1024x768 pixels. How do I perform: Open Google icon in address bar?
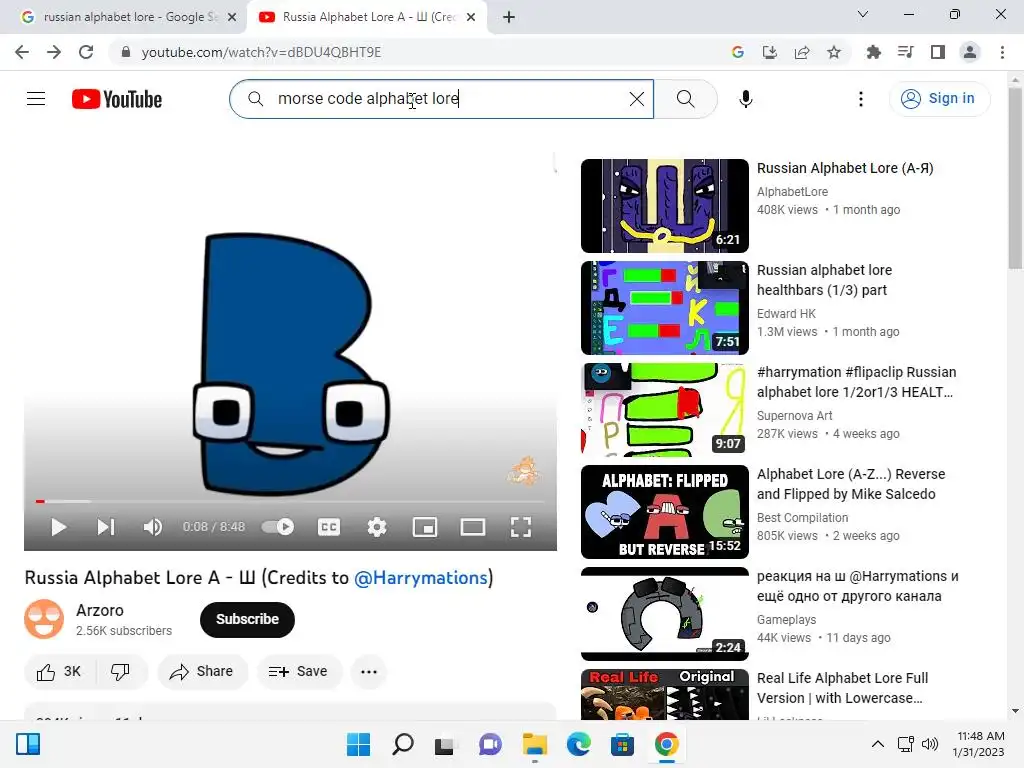tap(738, 52)
